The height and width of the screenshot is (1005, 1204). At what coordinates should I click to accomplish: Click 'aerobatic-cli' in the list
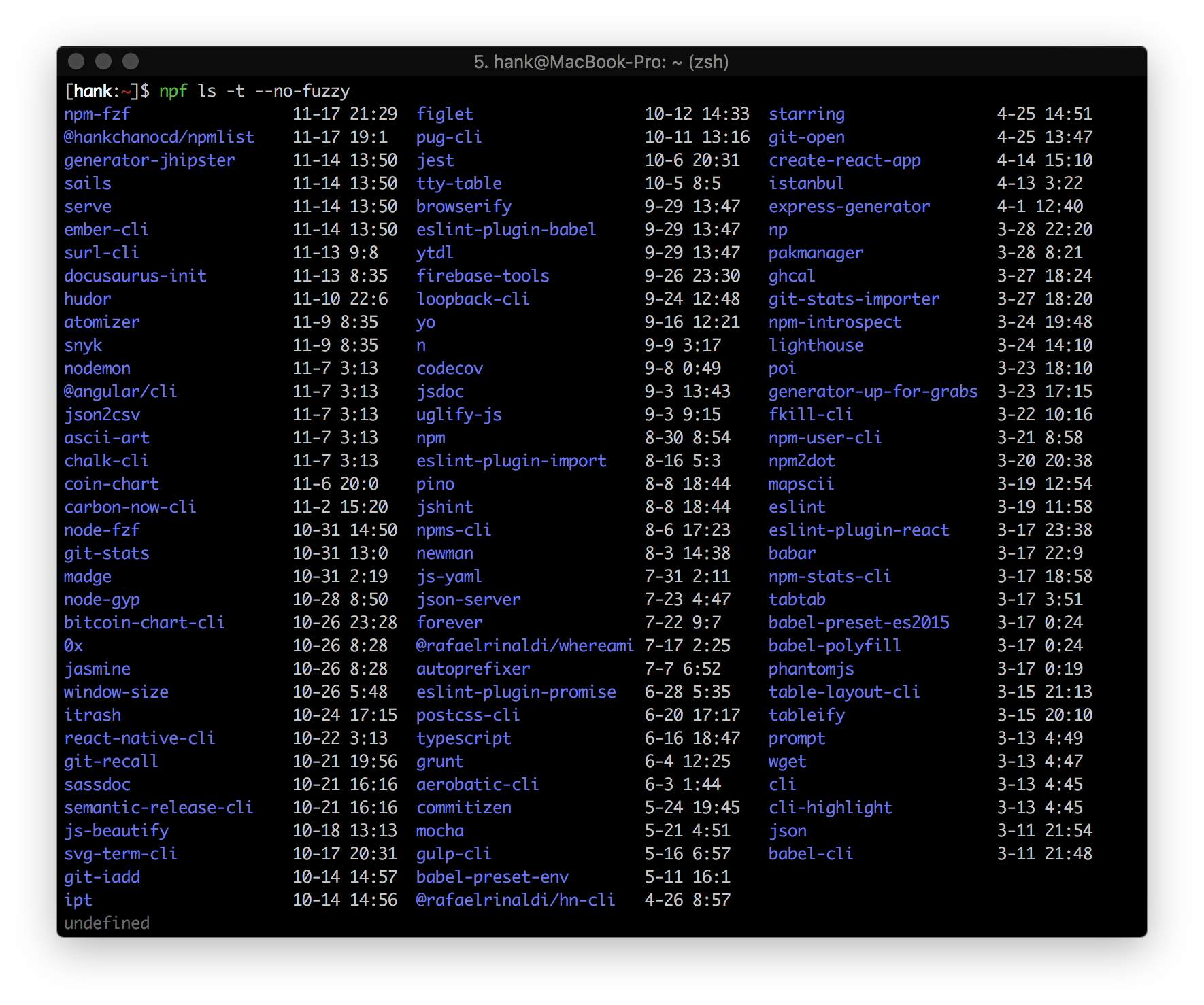click(478, 785)
